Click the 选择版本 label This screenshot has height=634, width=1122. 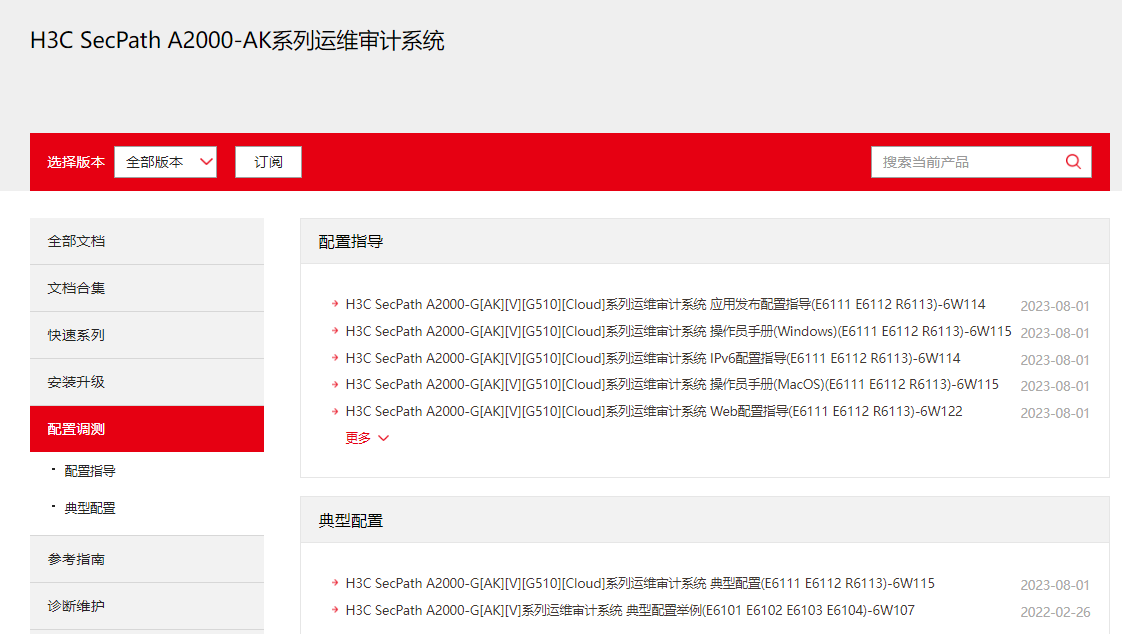[x=76, y=162]
